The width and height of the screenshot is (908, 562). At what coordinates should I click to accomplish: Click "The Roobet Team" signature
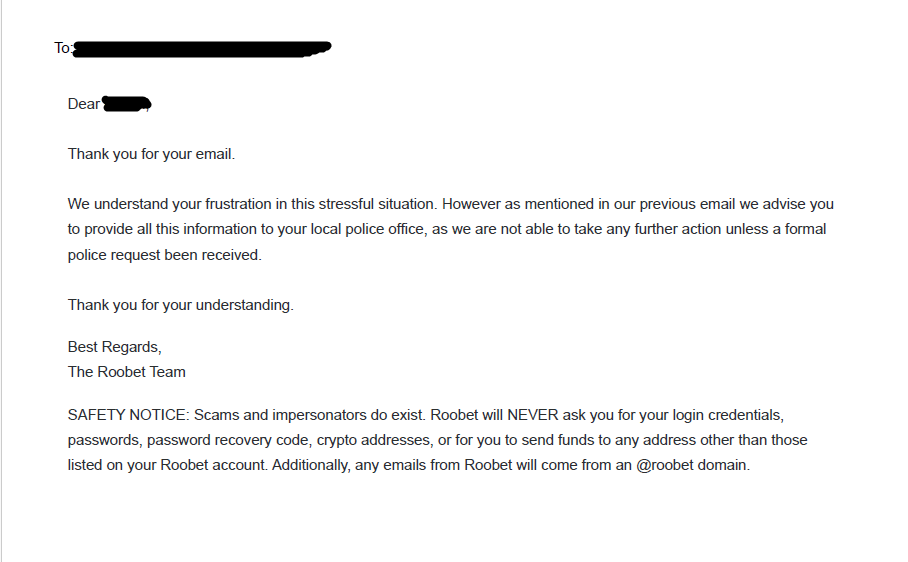(x=127, y=372)
